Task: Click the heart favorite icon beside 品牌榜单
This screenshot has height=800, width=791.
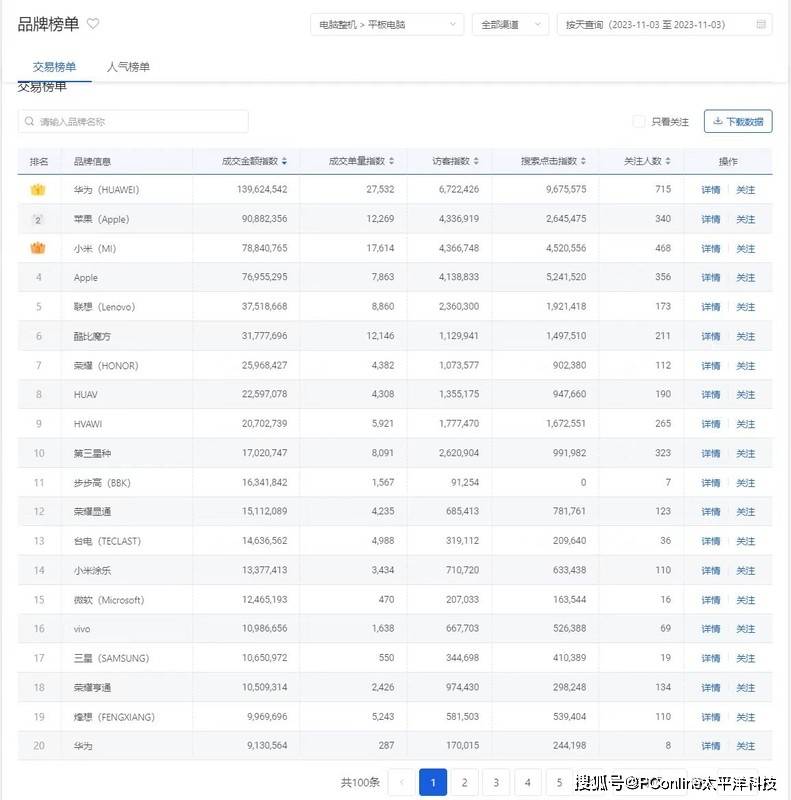Action: [93, 23]
